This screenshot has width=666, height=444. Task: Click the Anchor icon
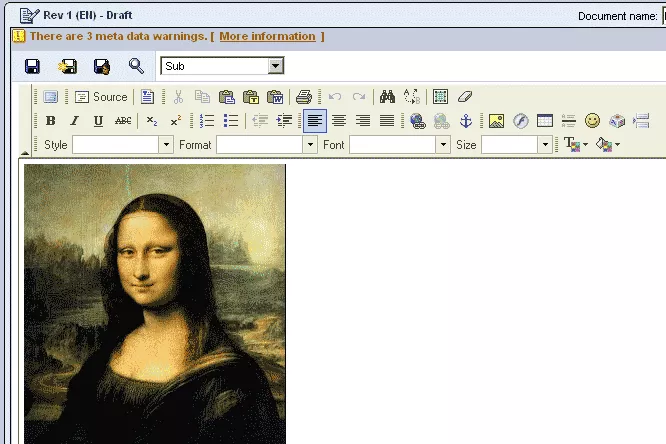pyautogui.click(x=466, y=121)
